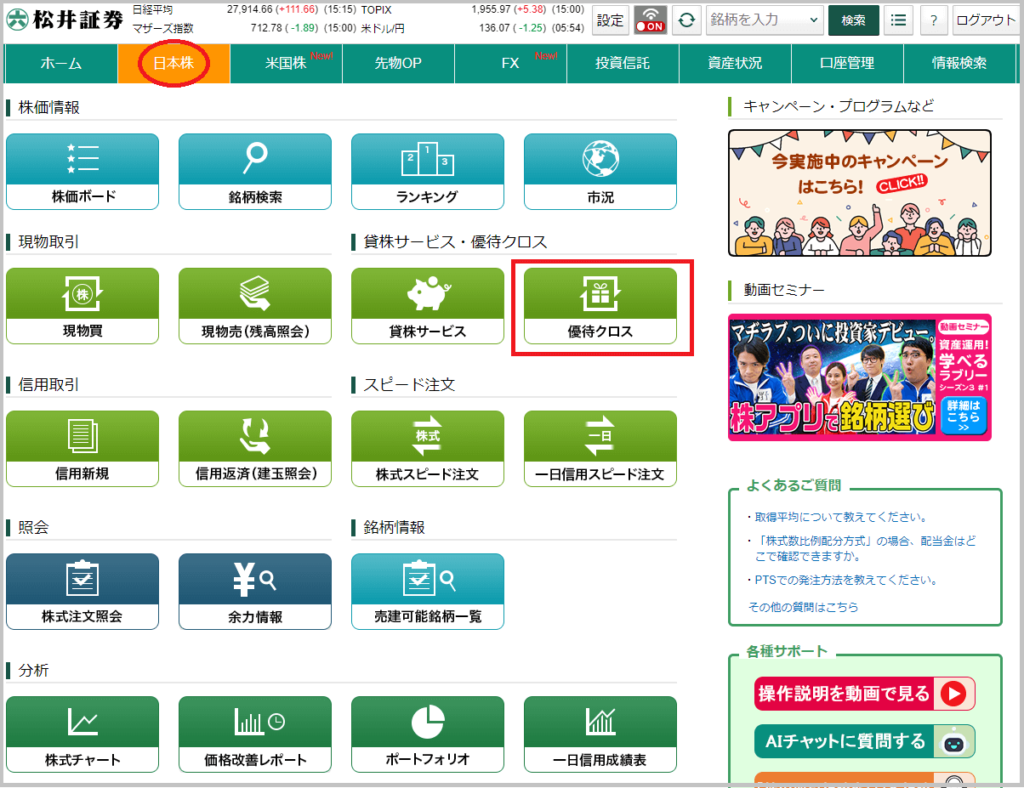Open the list menu icon beside 検索
The height and width of the screenshot is (788, 1024).
[x=900, y=20]
